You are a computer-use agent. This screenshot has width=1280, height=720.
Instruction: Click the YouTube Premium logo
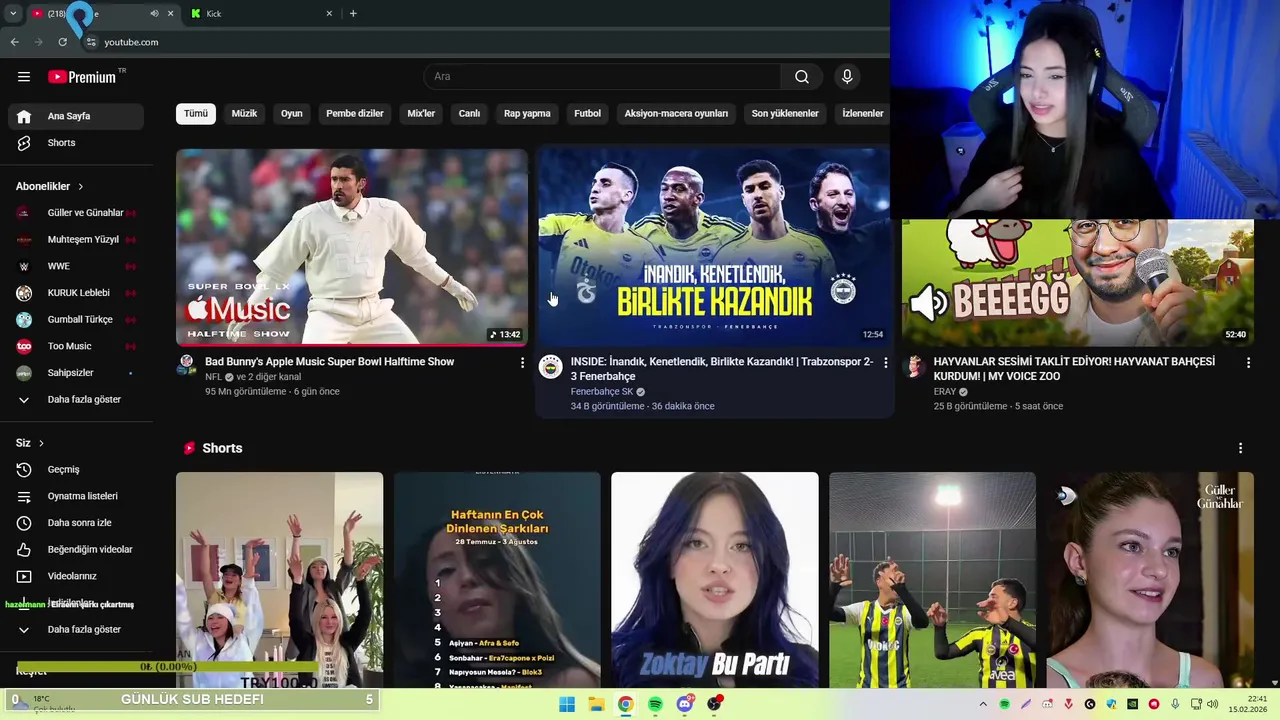82,77
